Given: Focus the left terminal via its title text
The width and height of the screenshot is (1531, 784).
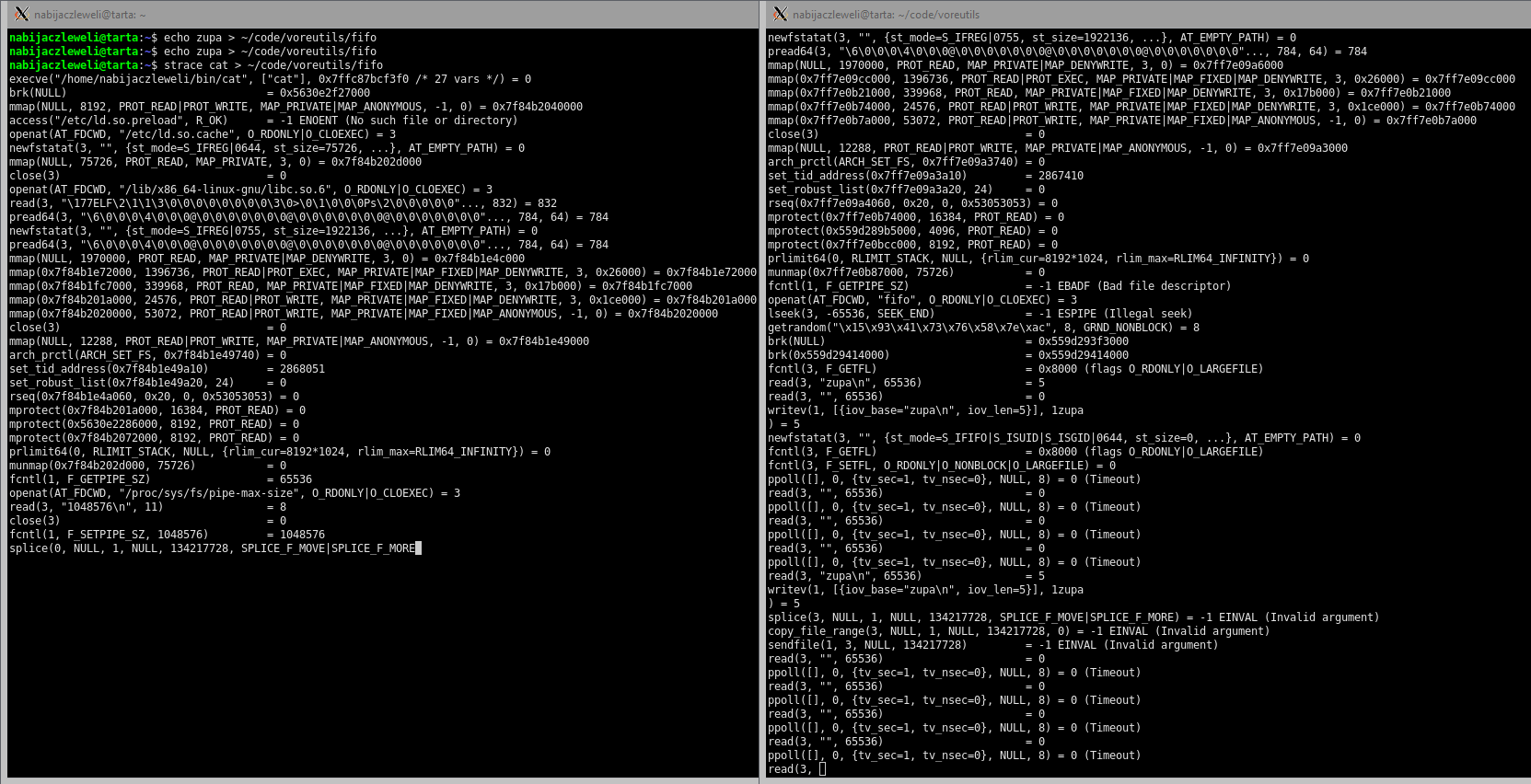Looking at the screenshot, I should coord(90,15).
